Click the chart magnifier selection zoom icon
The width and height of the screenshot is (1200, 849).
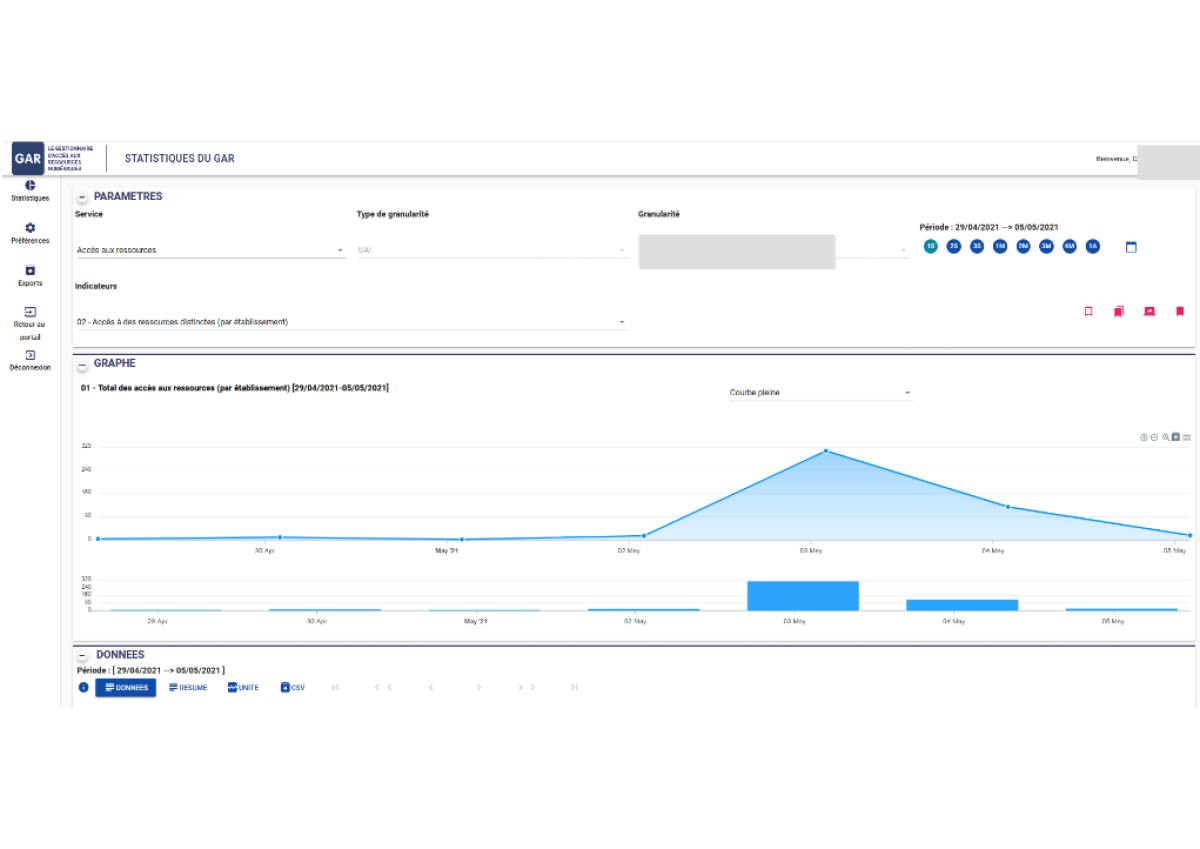1165,437
